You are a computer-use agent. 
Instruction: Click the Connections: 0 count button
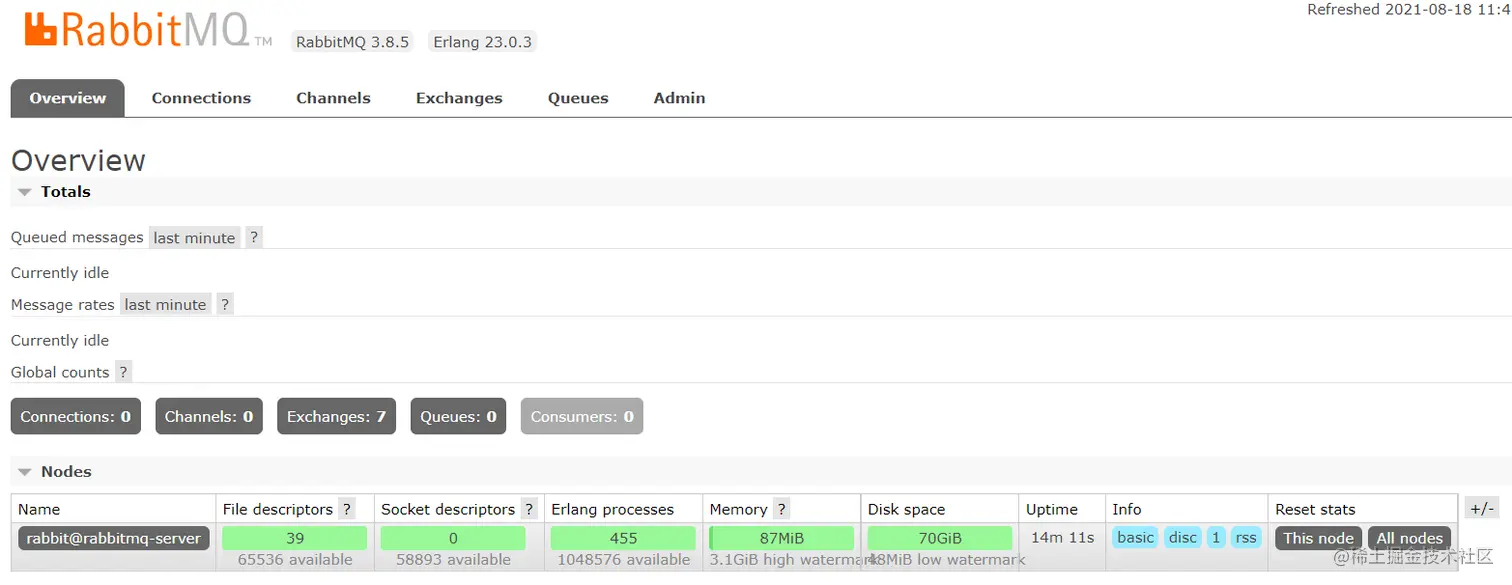tap(76, 417)
